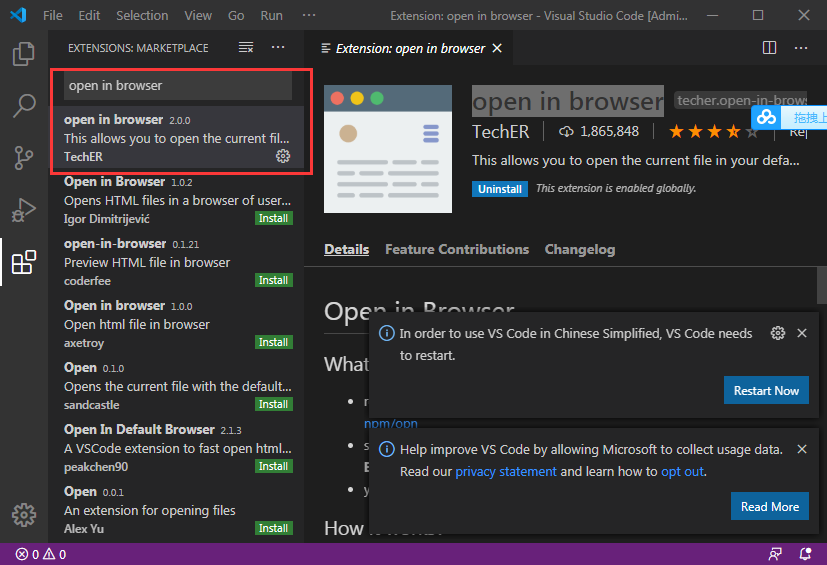
Task: Clear extensions search results icon
Action: pyautogui.click(x=246, y=47)
